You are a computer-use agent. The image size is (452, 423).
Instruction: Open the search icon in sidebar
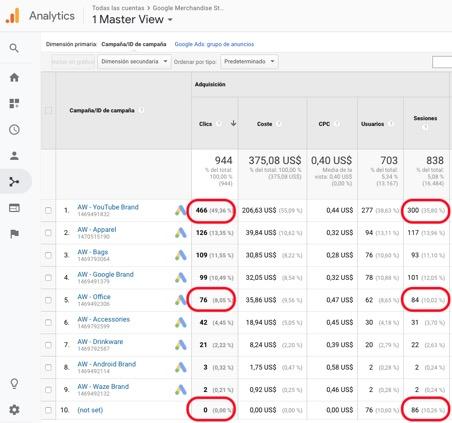tap(14, 48)
